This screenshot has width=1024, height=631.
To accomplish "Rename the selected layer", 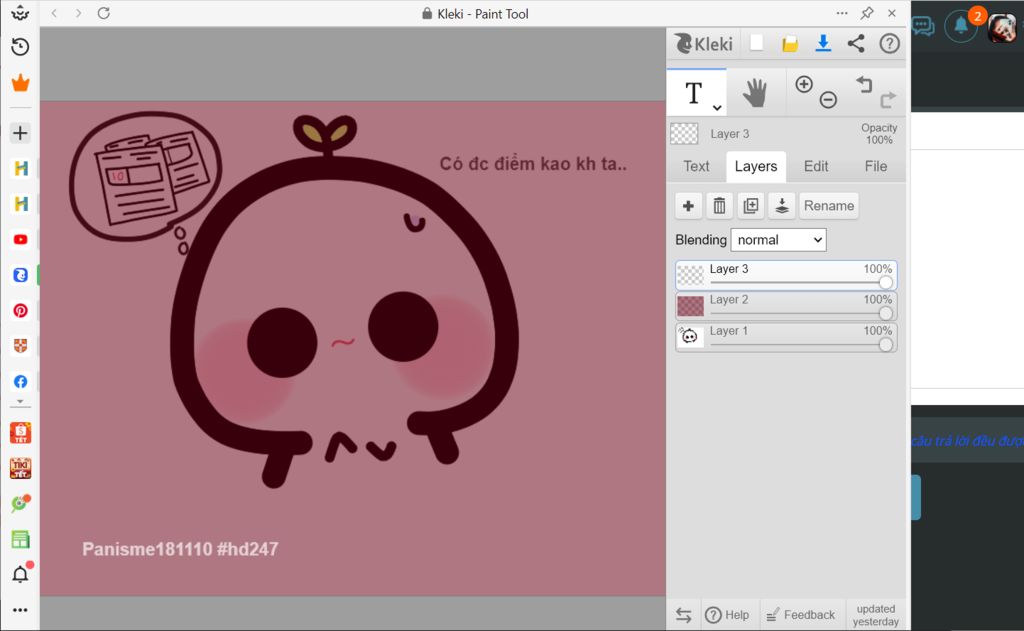I will click(829, 206).
